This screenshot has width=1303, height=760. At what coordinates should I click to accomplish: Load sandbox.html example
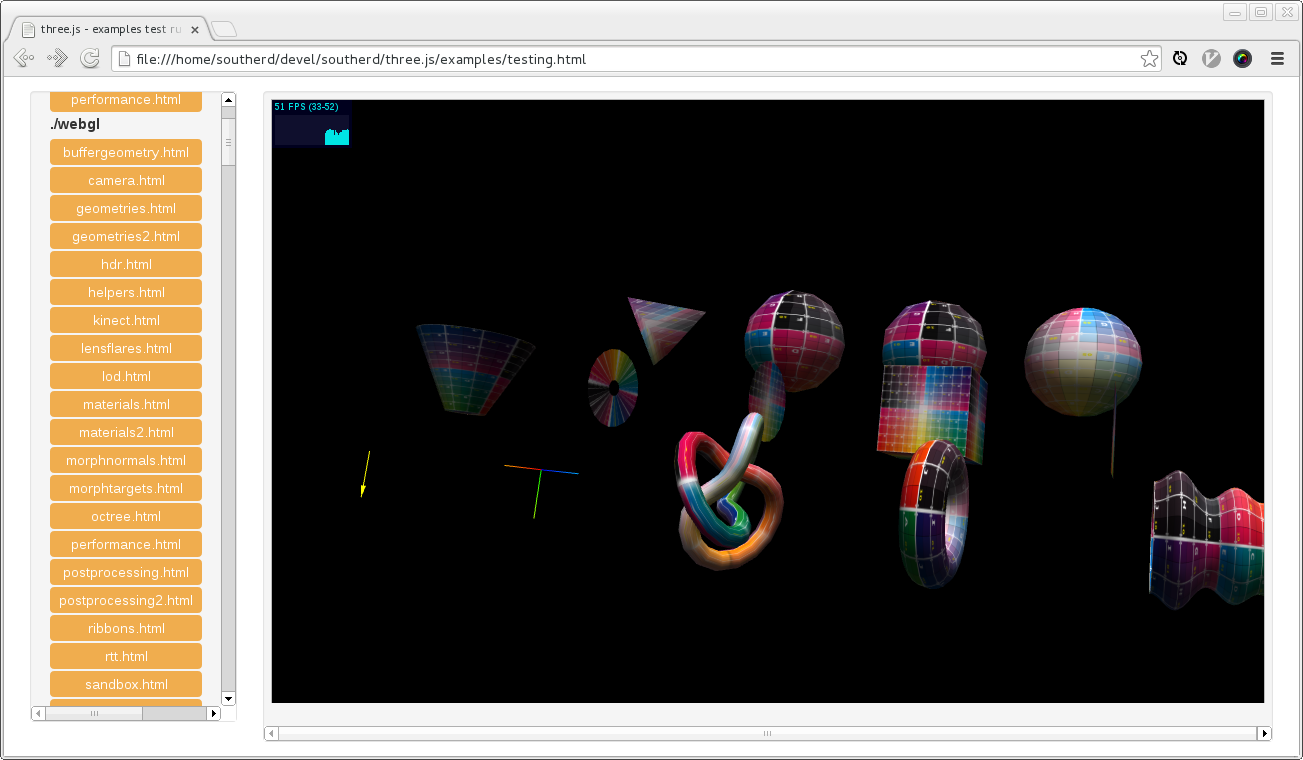click(126, 684)
